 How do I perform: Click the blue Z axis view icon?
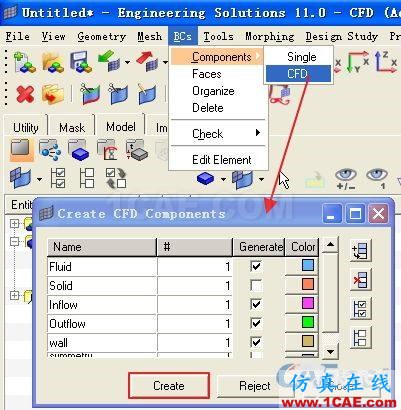385,62
